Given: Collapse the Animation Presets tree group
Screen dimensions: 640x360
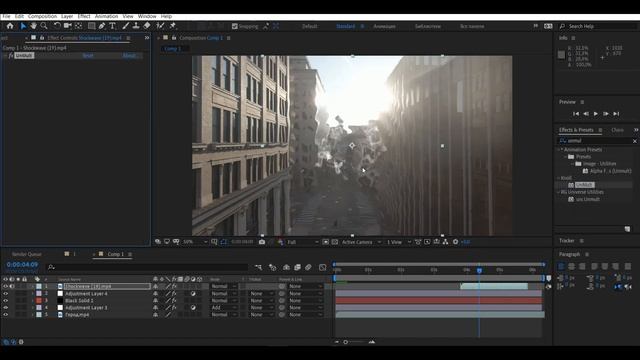Looking at the screenshot, I should [x=559, y=150].
